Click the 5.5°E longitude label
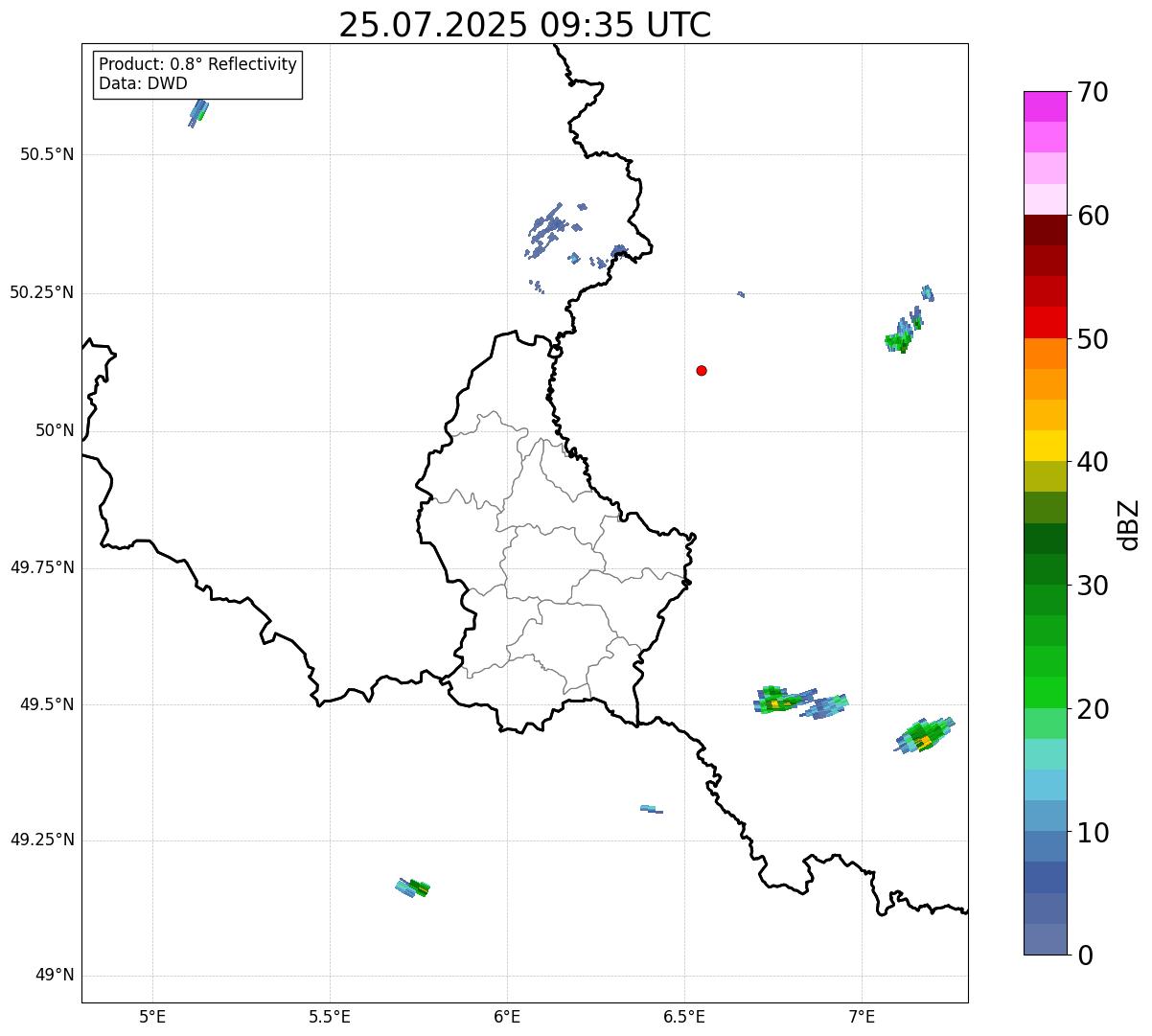Image resolution: width=1152 pixels, height=1036 pixels. tap(330, 1016)
